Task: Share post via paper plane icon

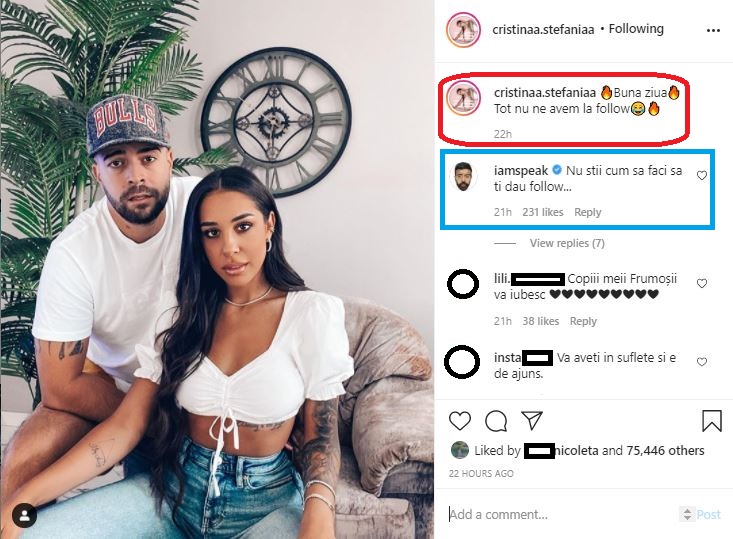Action: point(532,420)
